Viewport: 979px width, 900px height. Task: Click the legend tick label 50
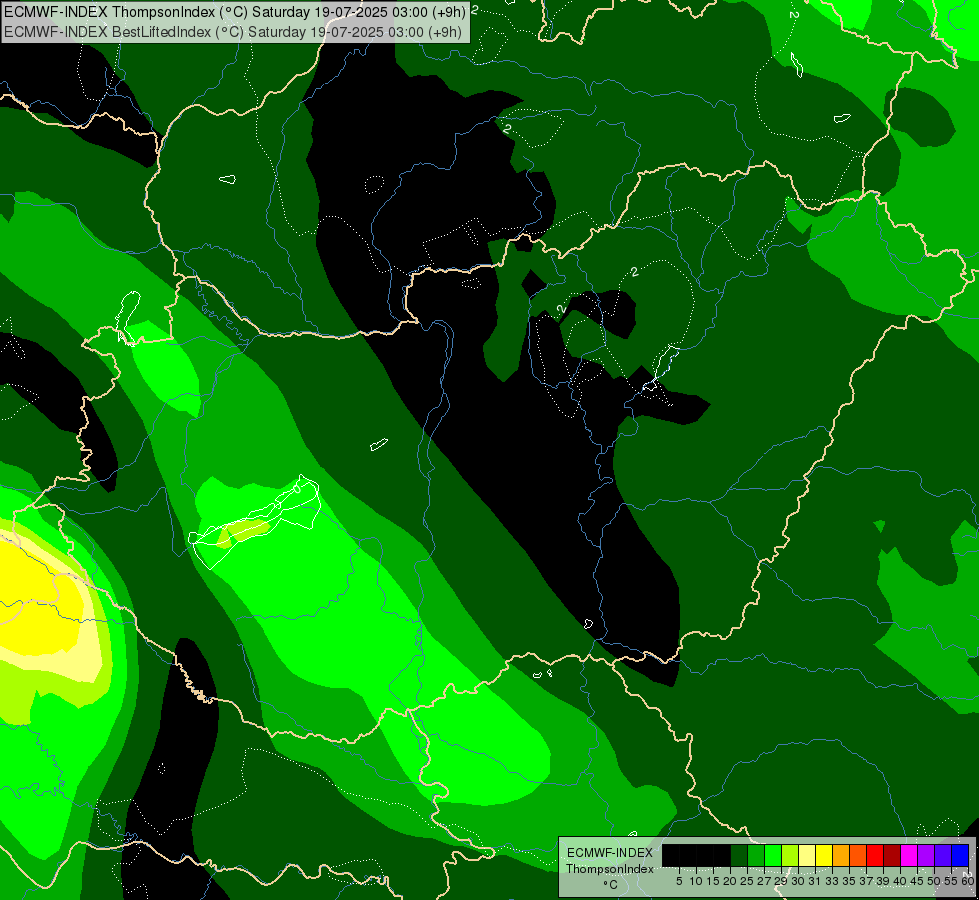[935, 881]
